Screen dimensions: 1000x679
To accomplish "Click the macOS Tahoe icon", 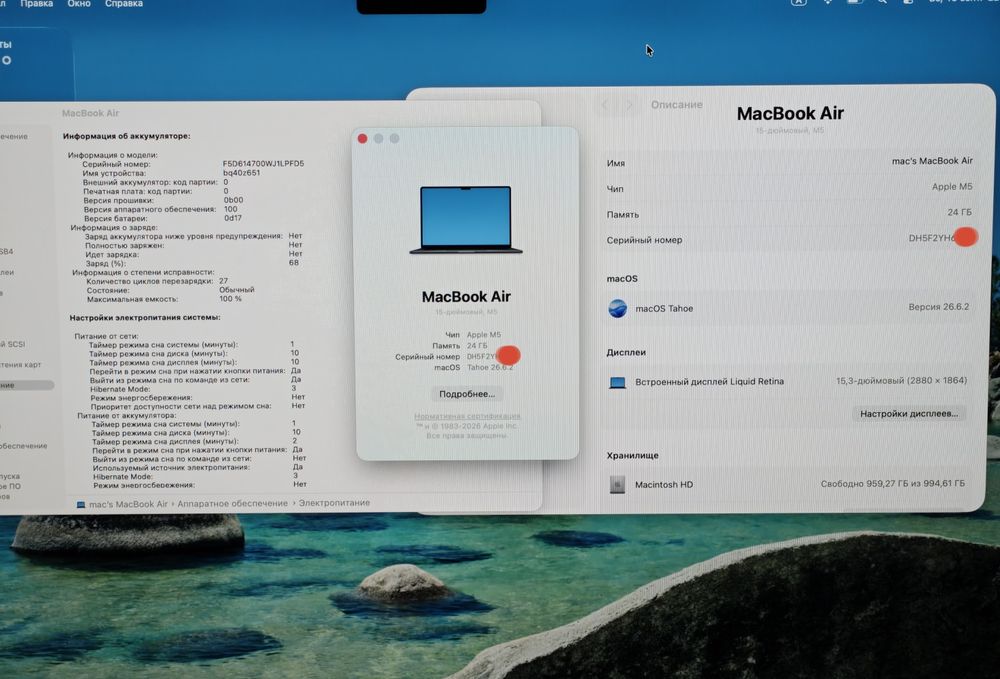I will coord(617,309).
